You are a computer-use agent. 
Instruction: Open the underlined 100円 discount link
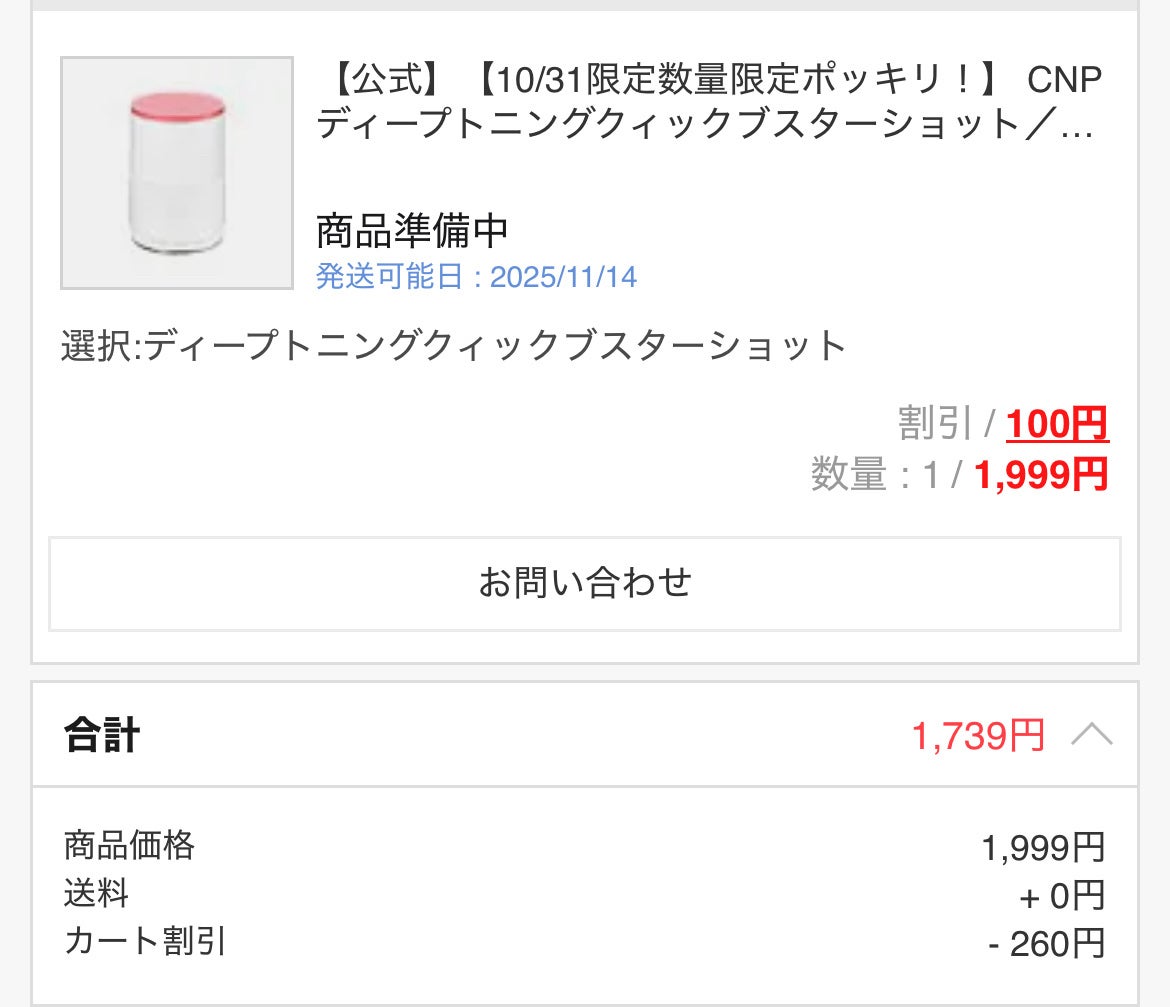pos(1057,425)
